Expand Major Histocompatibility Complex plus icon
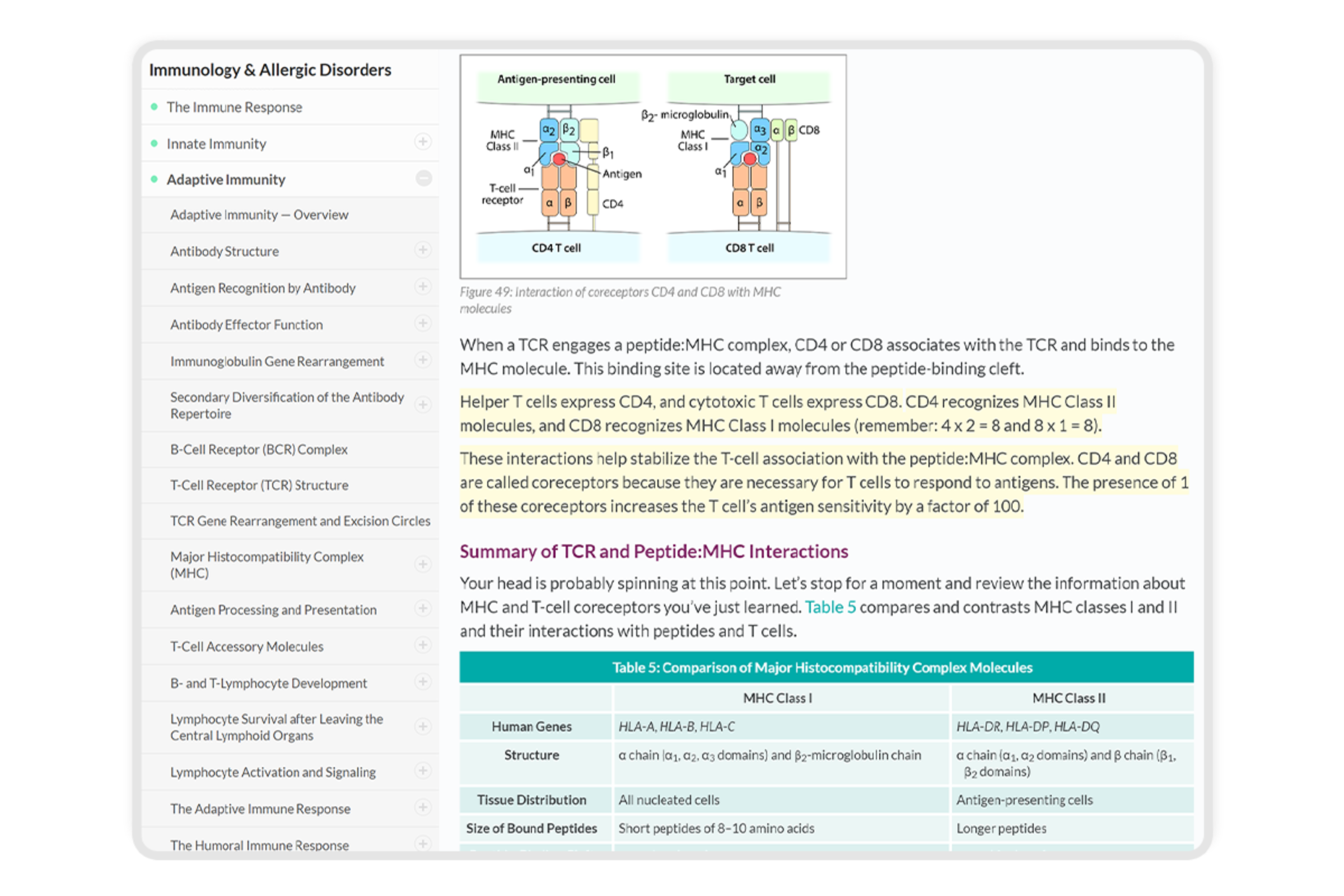 (x=422, y=564)
